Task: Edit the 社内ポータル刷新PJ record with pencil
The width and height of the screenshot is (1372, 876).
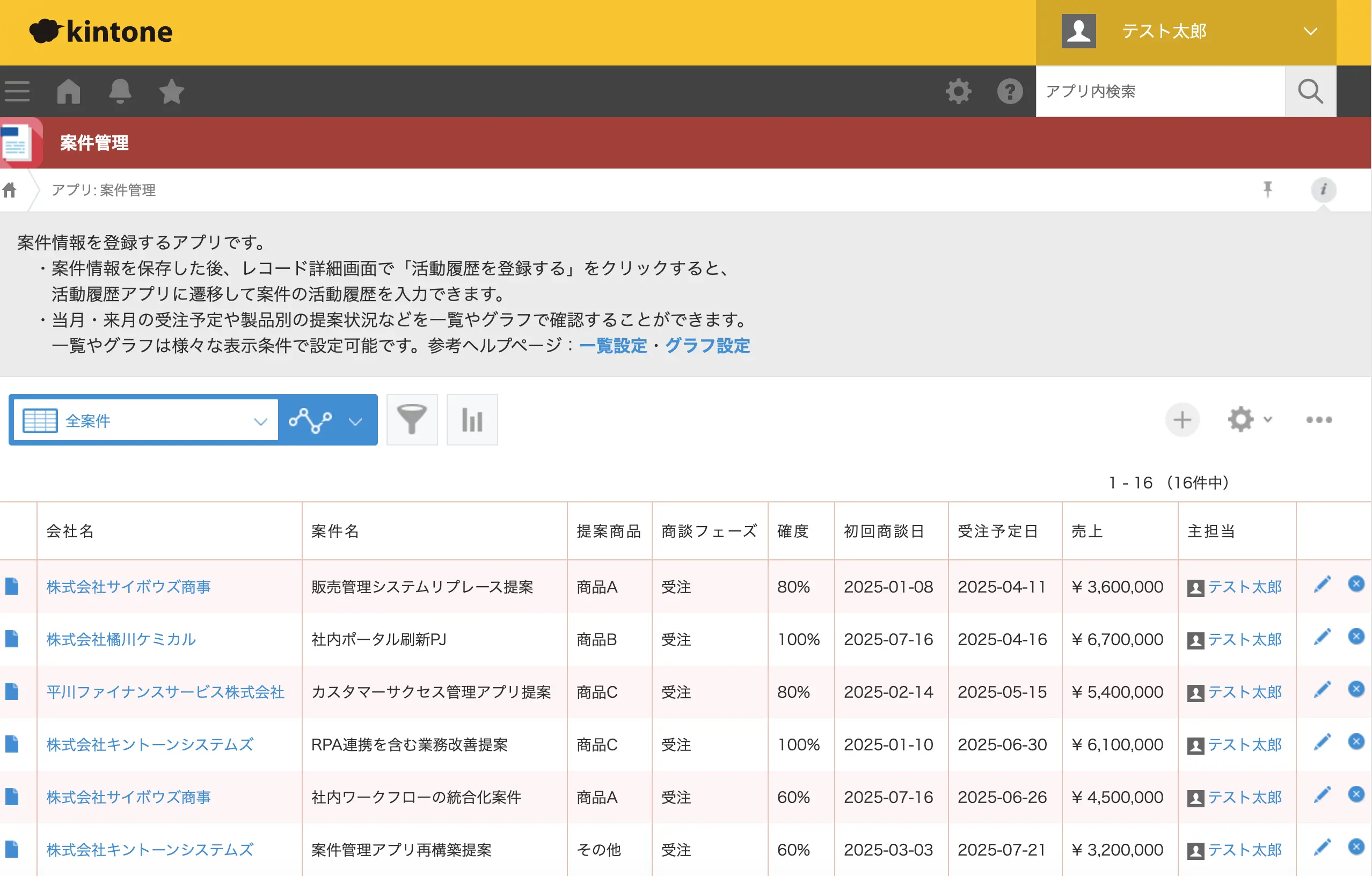Action: (x=1323, y=637)
